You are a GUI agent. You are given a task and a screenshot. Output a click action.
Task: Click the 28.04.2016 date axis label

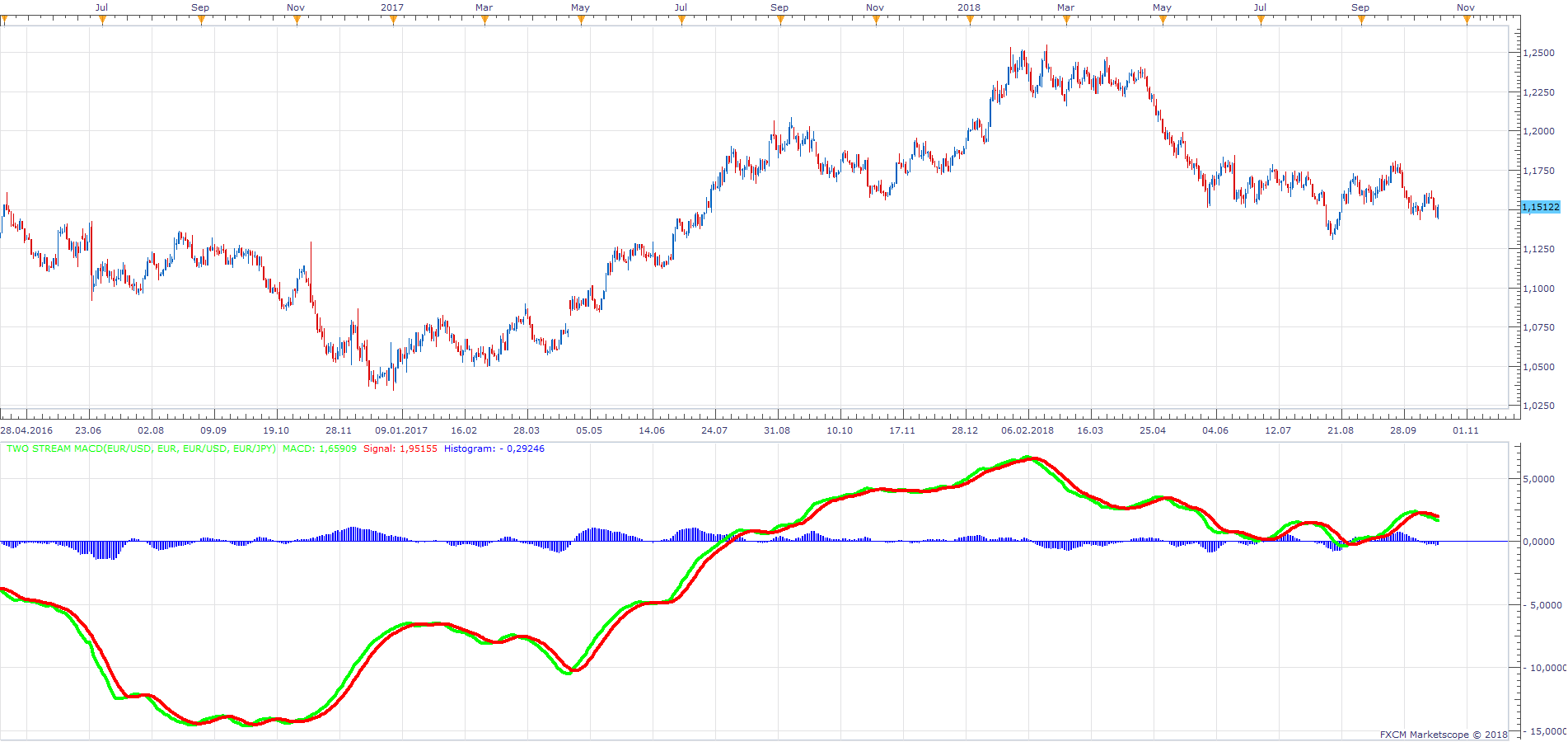coord(26,430)
